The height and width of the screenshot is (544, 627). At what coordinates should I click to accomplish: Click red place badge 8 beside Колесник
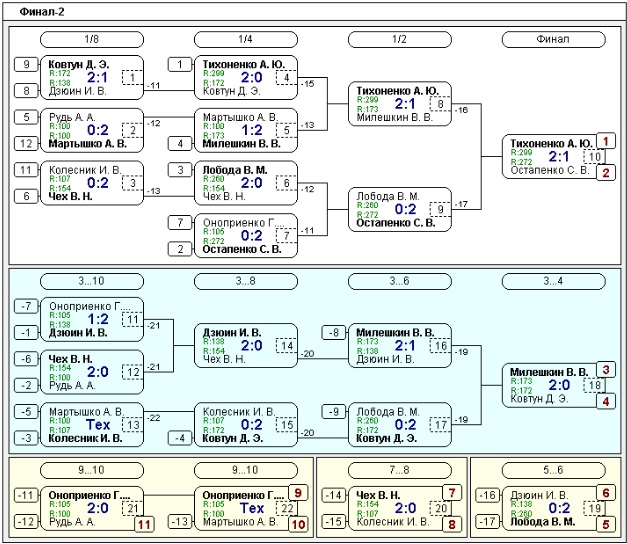(x=451, y=524)
